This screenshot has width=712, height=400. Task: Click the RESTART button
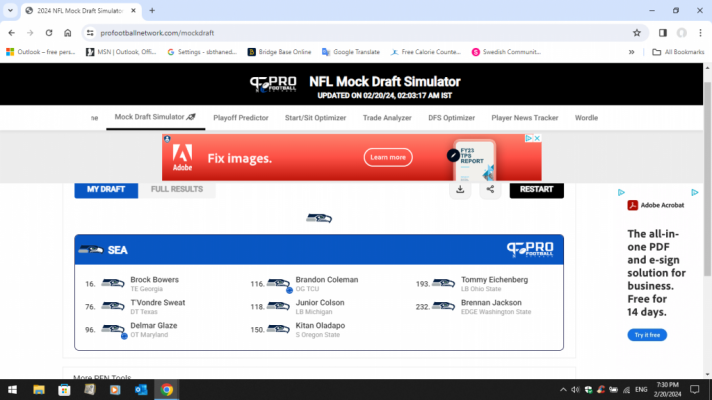pos(536,189)
